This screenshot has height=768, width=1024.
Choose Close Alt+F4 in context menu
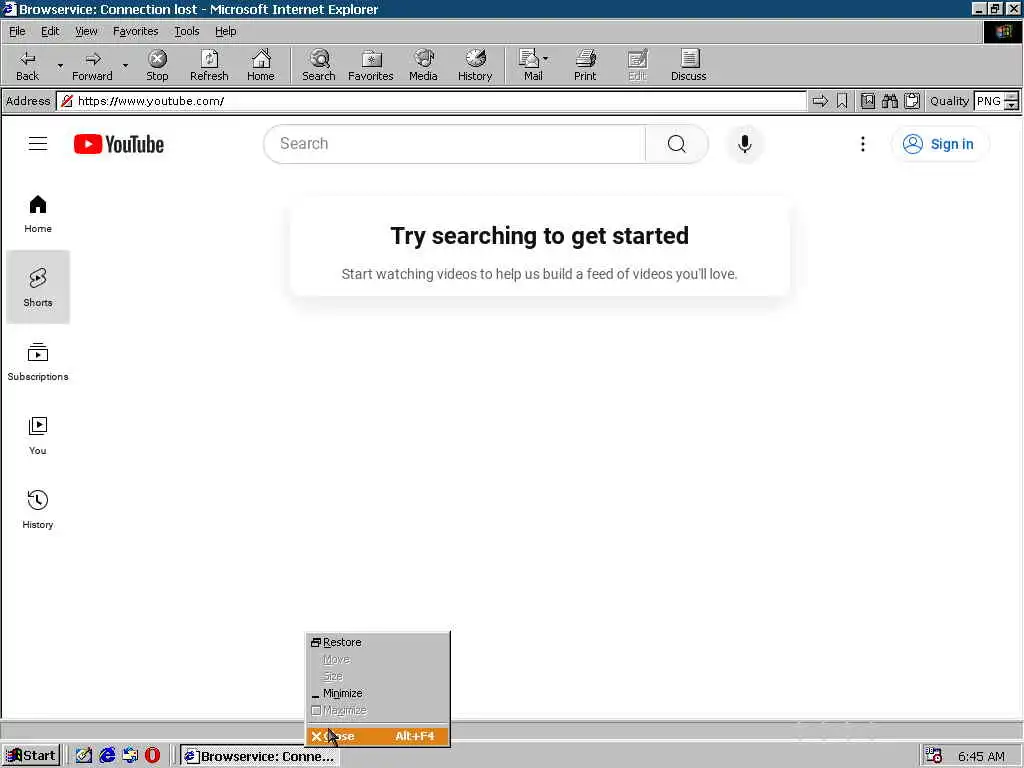coord(377,736)
